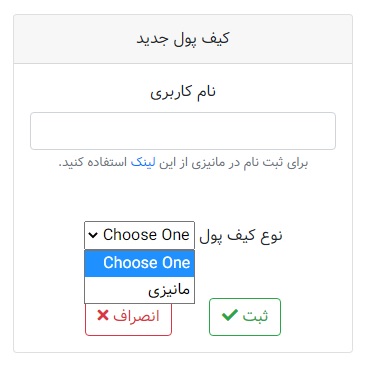Click the Choose One text in the closed select
This screenshot has height=366, width=368.
[x=146, y=235]
